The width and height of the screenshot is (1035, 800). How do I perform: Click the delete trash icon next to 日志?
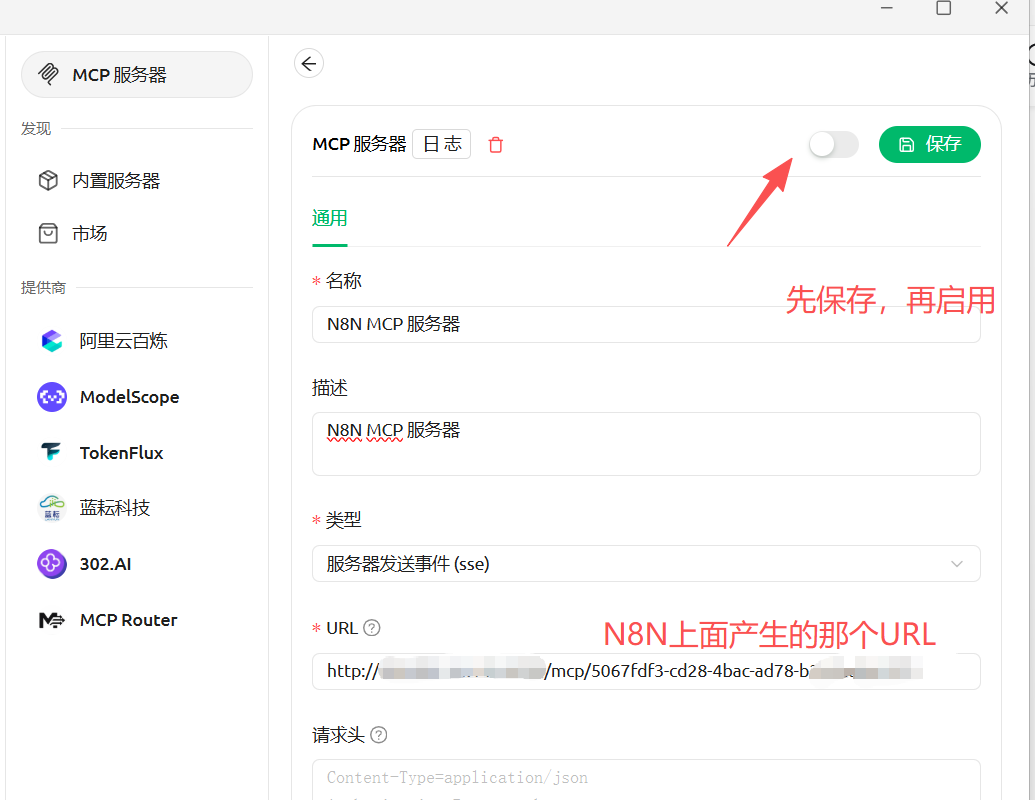pos(495,144)
